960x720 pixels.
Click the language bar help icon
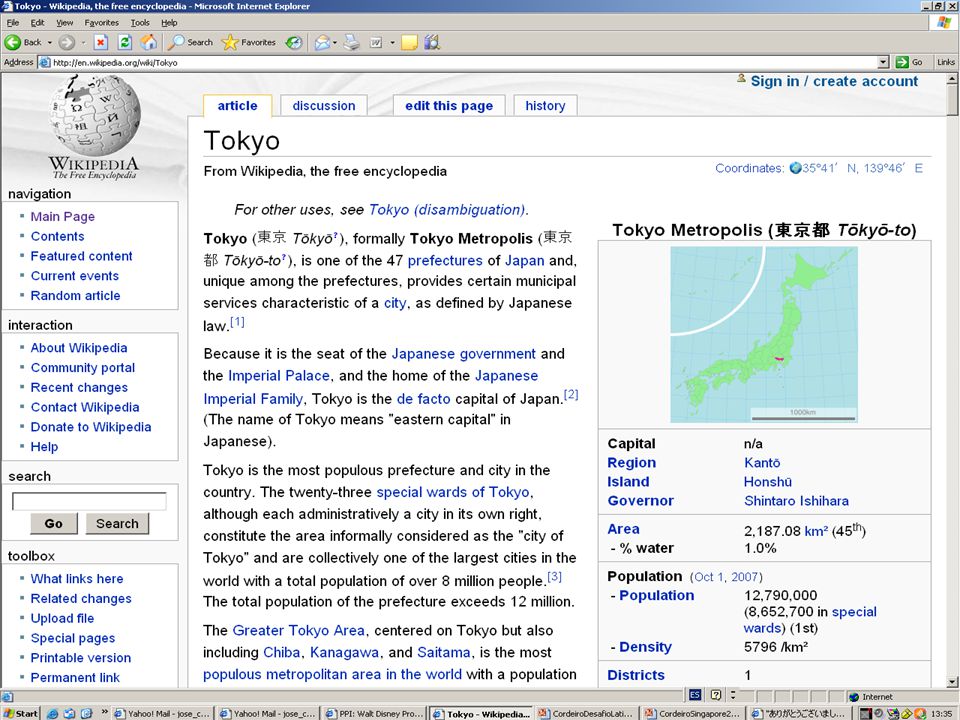(716, 695)
